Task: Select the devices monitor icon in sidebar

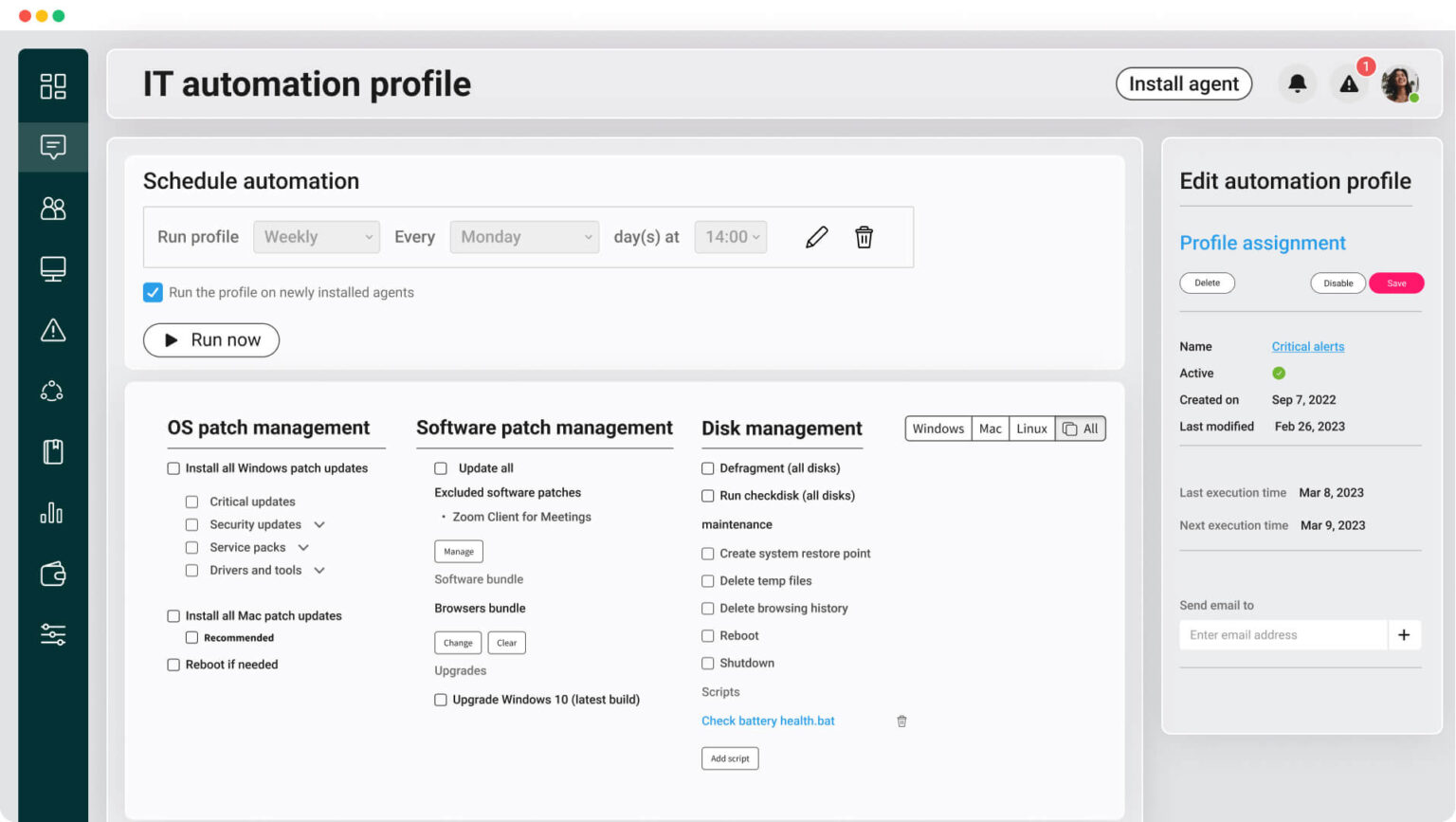Action: point(53,268)
